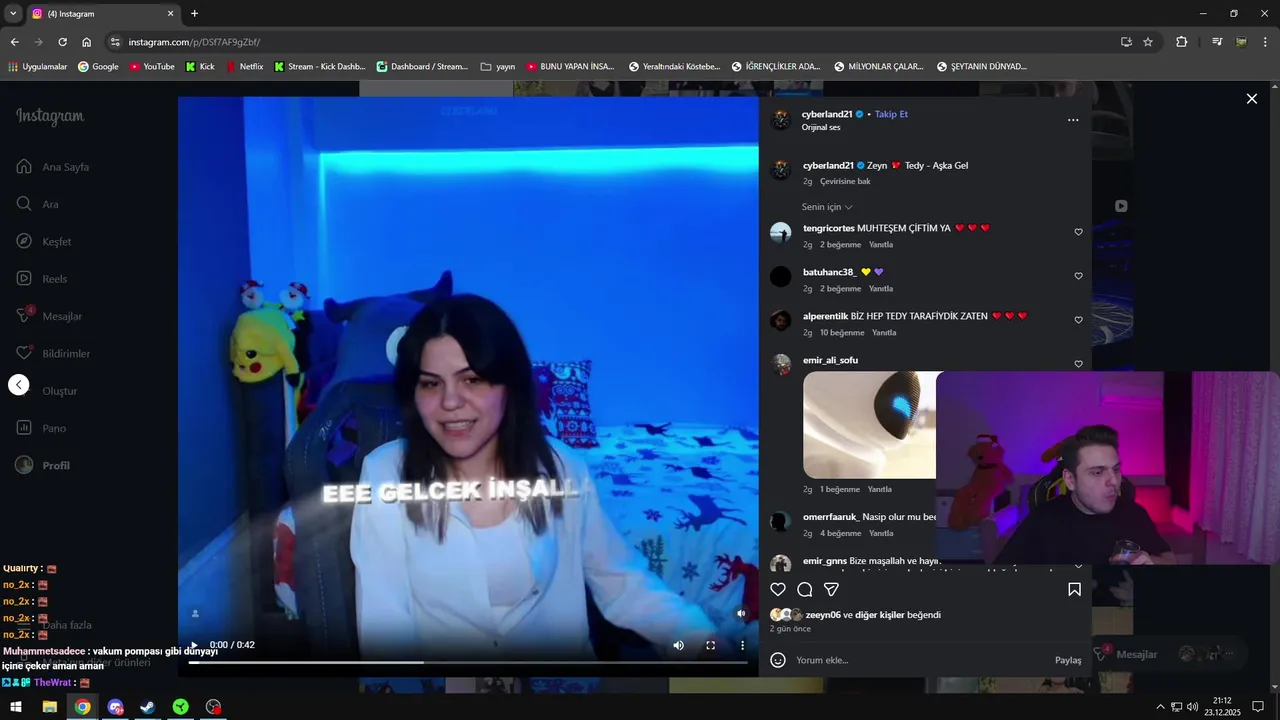Open the emoji picker in comment box

tap(778, 660)
